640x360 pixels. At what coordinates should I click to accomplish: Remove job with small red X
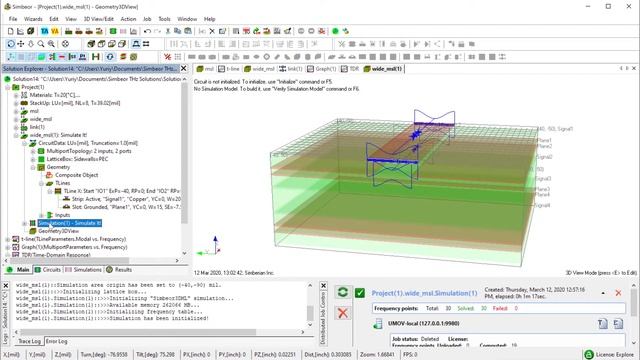pos(618,293)
